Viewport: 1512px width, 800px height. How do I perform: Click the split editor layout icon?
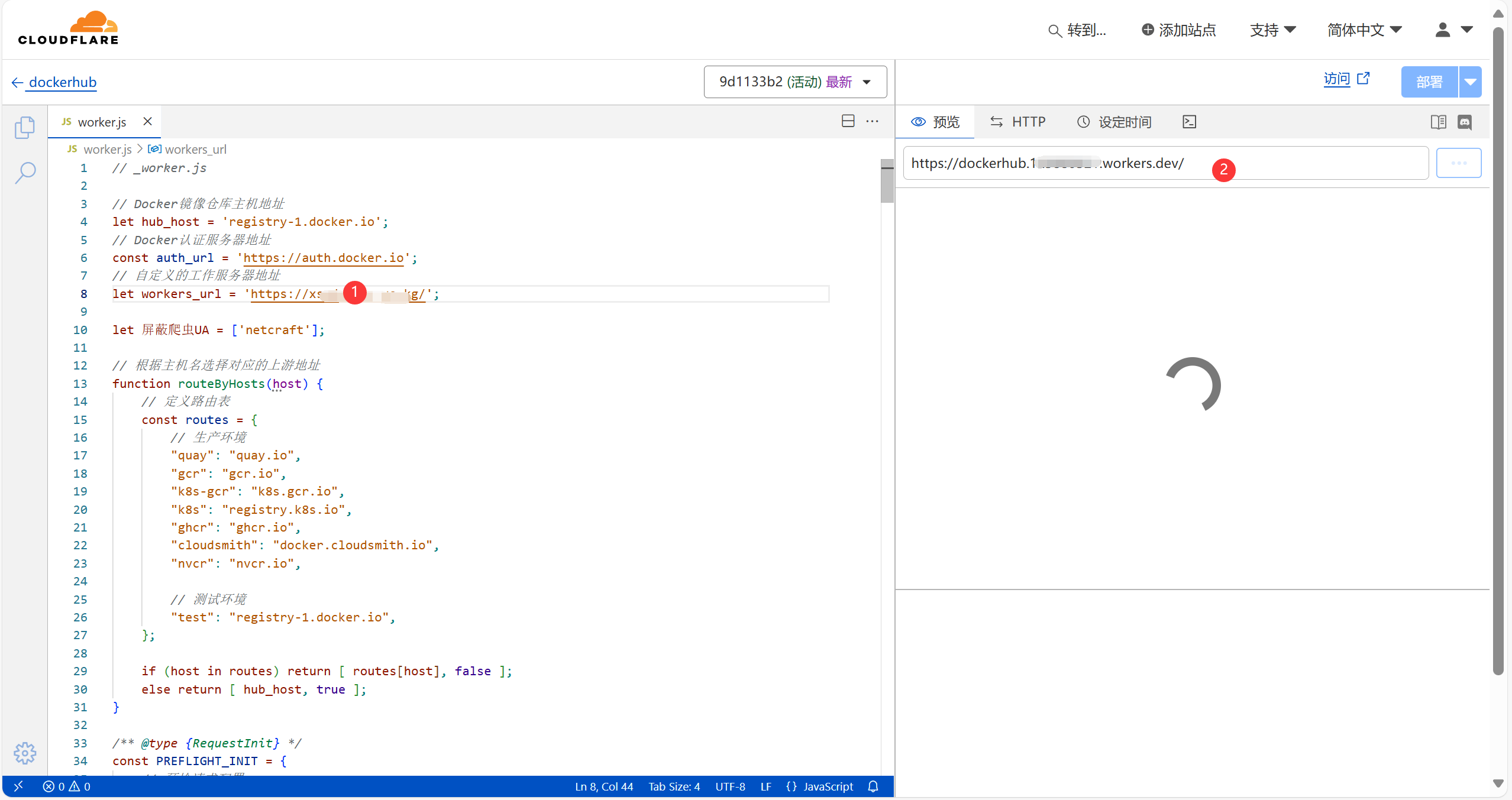click(848, 121)
